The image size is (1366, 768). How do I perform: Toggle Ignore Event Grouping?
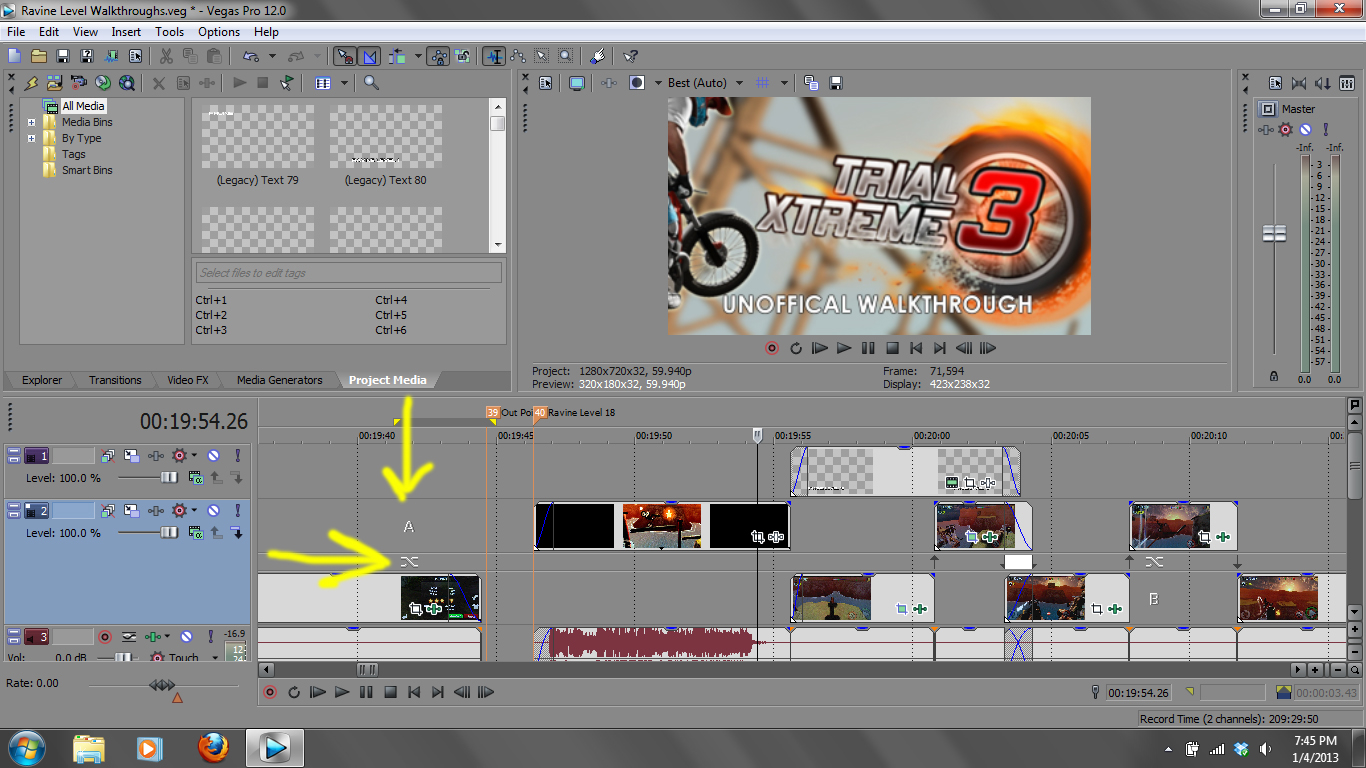(x=462, y=56)
